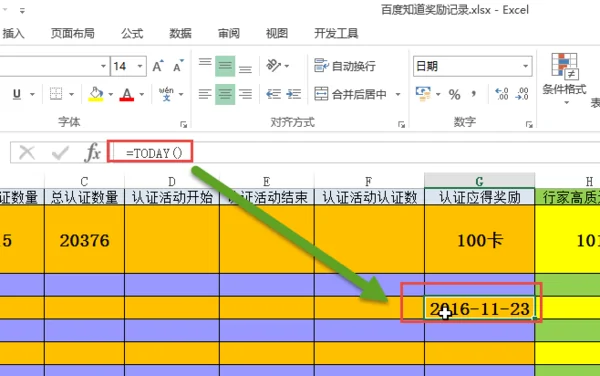Cancel the formula entry with the X

tap(27, 153)
